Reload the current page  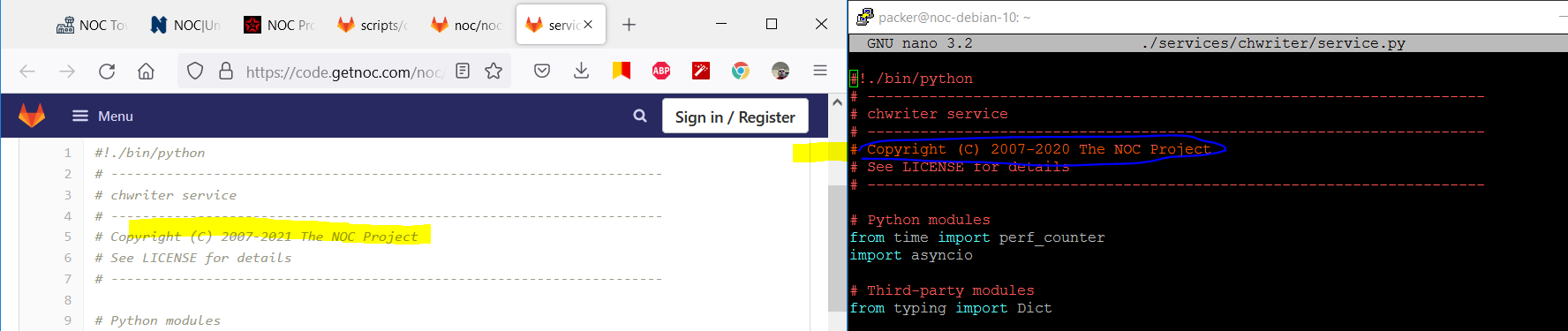point(107,71)
